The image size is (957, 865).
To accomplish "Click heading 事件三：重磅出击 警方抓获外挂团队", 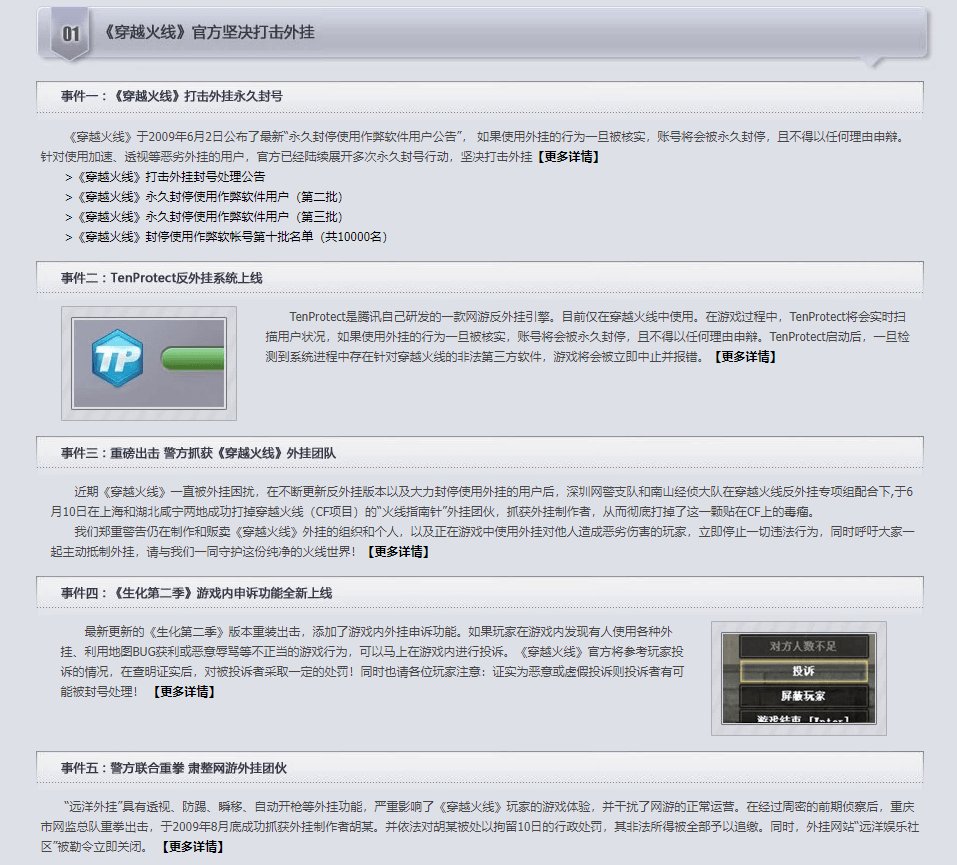I will tap(198, 453).
